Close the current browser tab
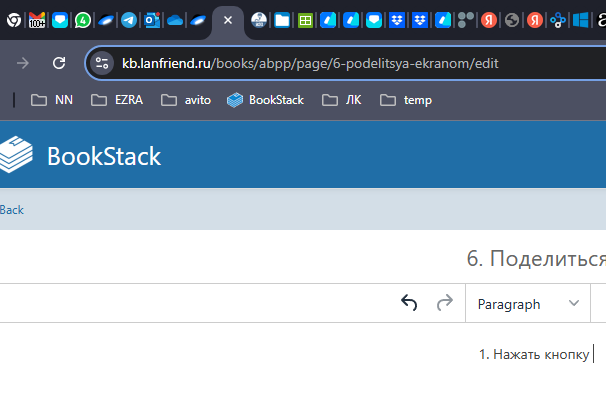Screen dimensions: 606x407 (228, 19)
